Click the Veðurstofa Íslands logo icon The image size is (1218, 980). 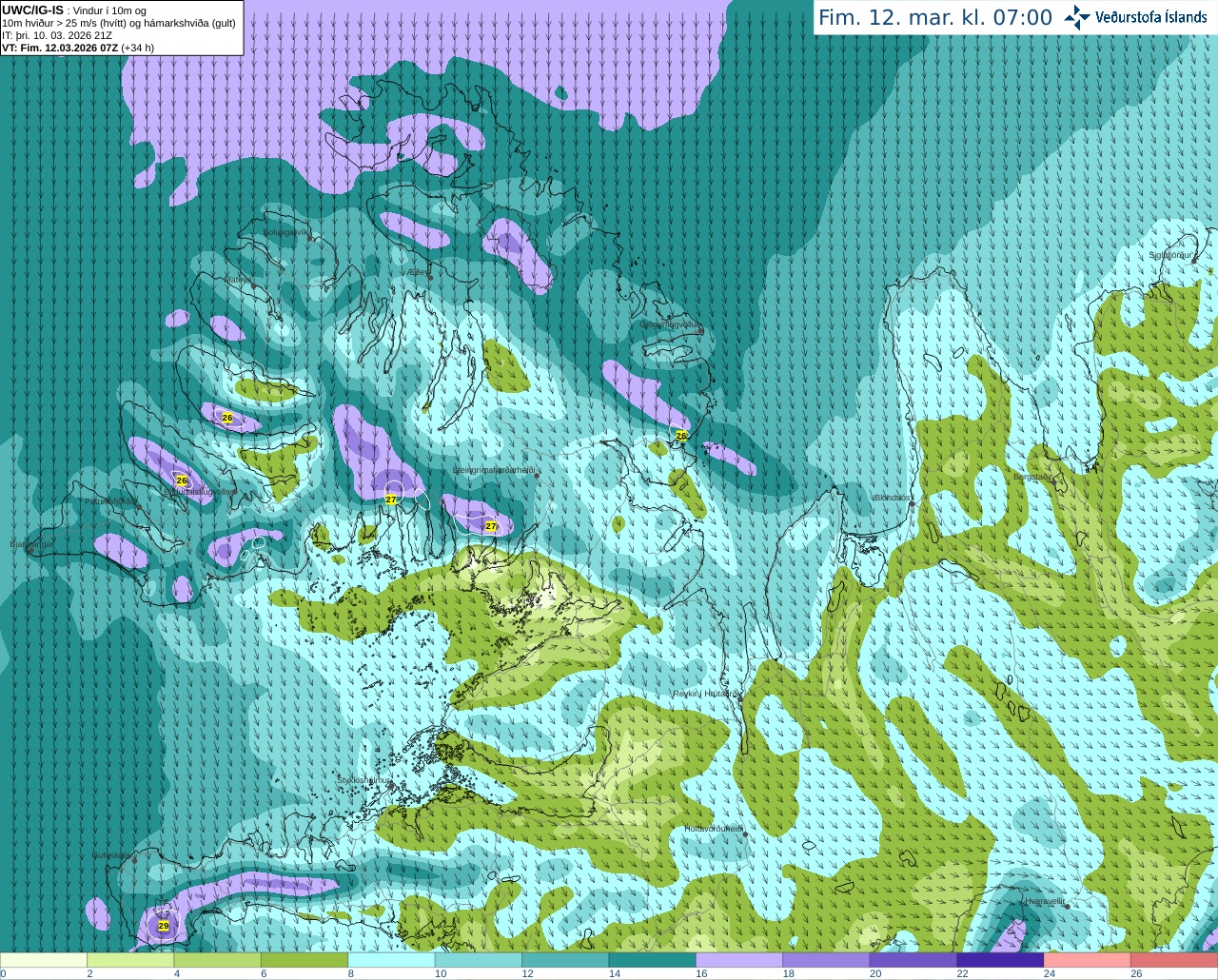tap(1077, 17)
